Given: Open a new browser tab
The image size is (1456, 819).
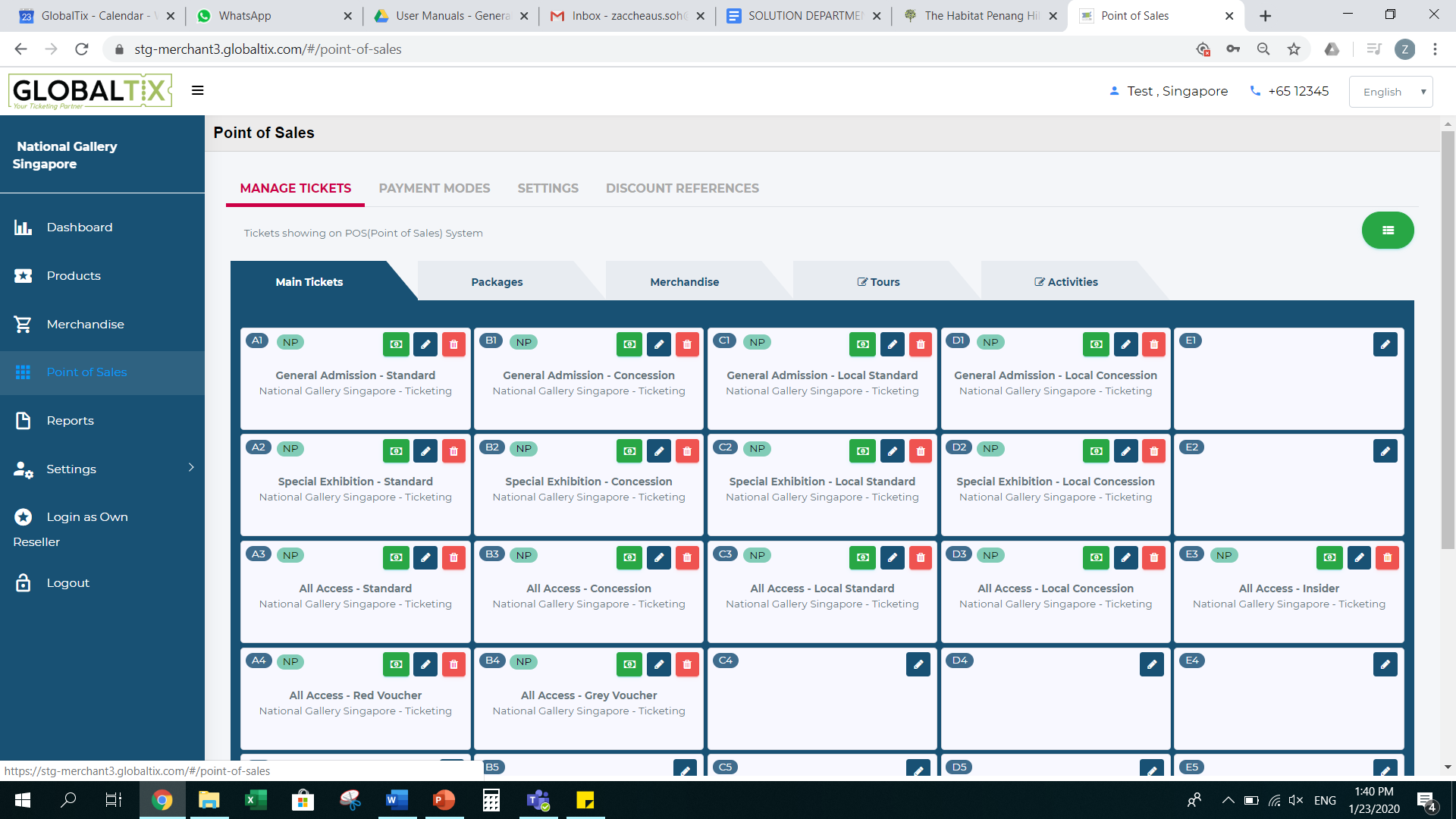Looking at the screenshot, I should (x=1265, y=16).
